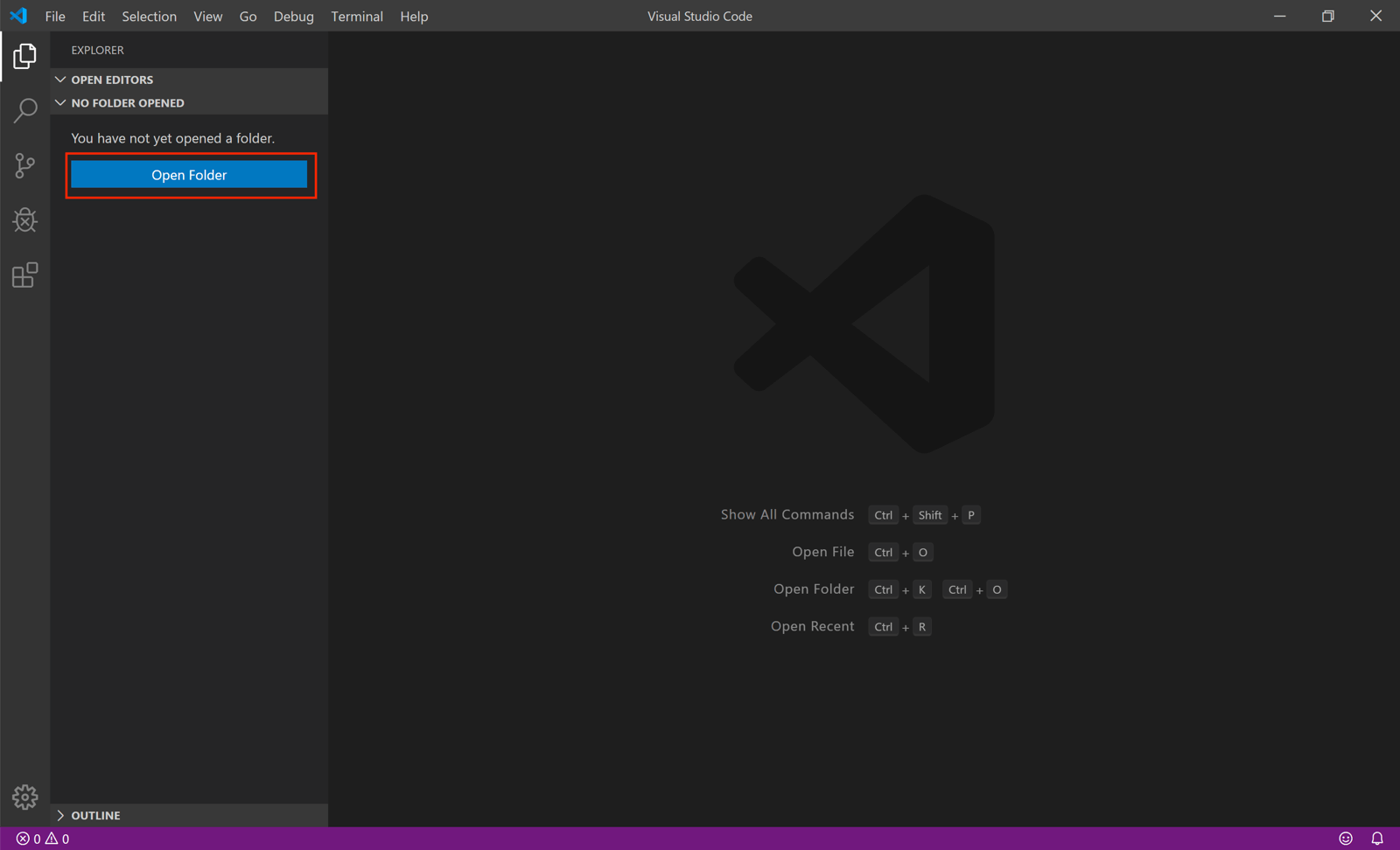Minimize the Visual Studio Code window
The image size is (1400, 850).
pyautogui.click(x=1280, y=16)
